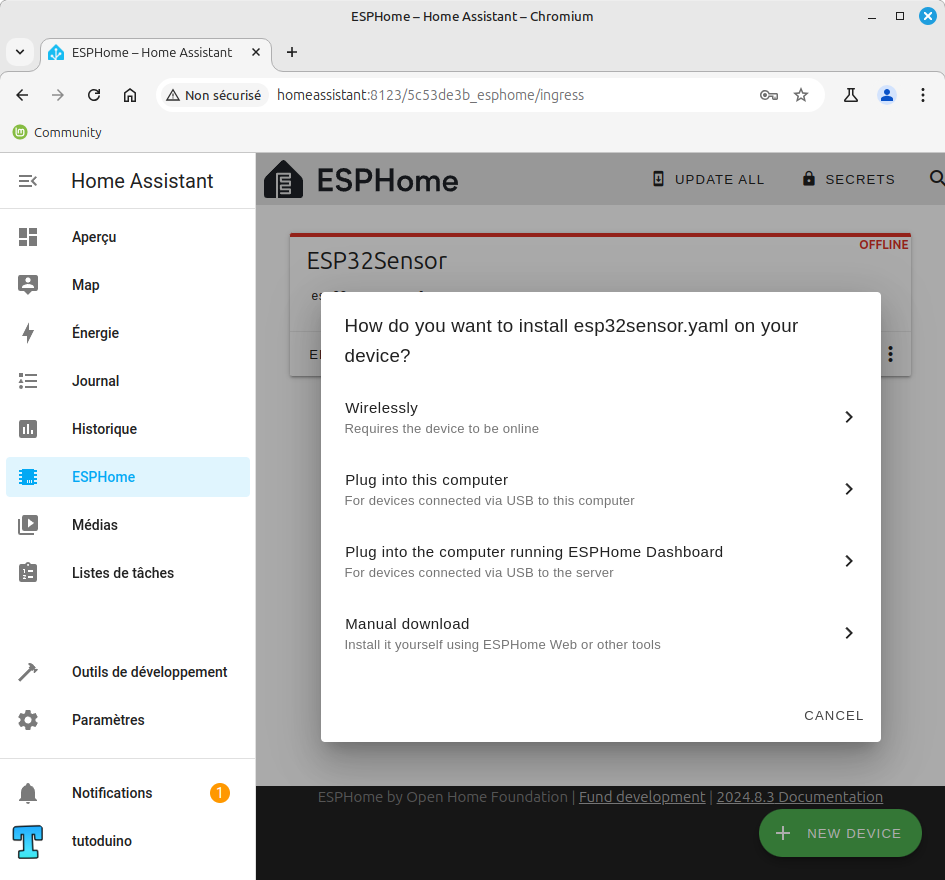Viewport: 945px width, 880px height.
Task: Click the ESPHome search magnifier icon
Action: point(937,178)
